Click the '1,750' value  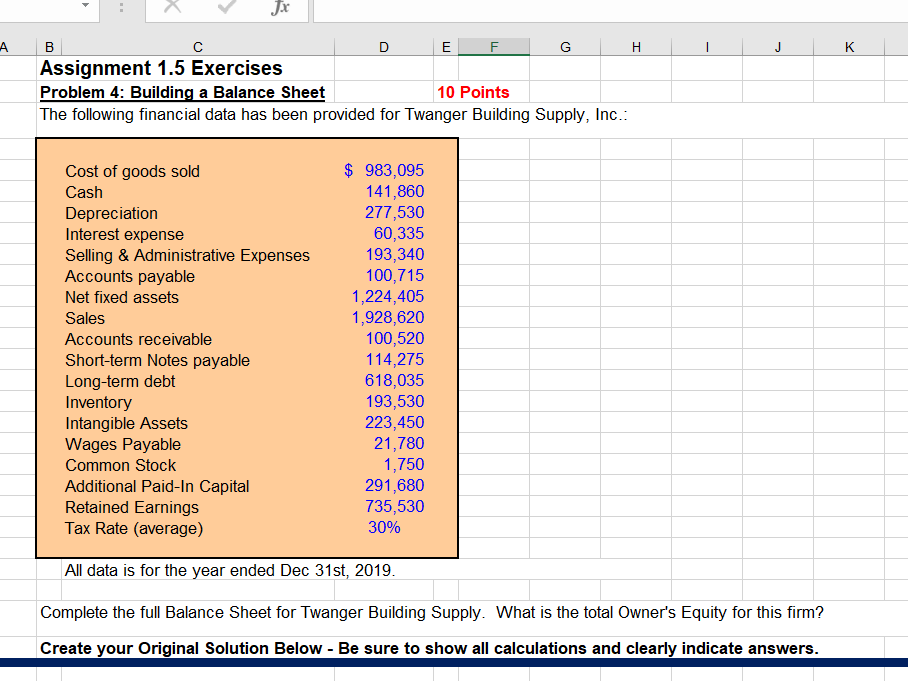(404, 464)
